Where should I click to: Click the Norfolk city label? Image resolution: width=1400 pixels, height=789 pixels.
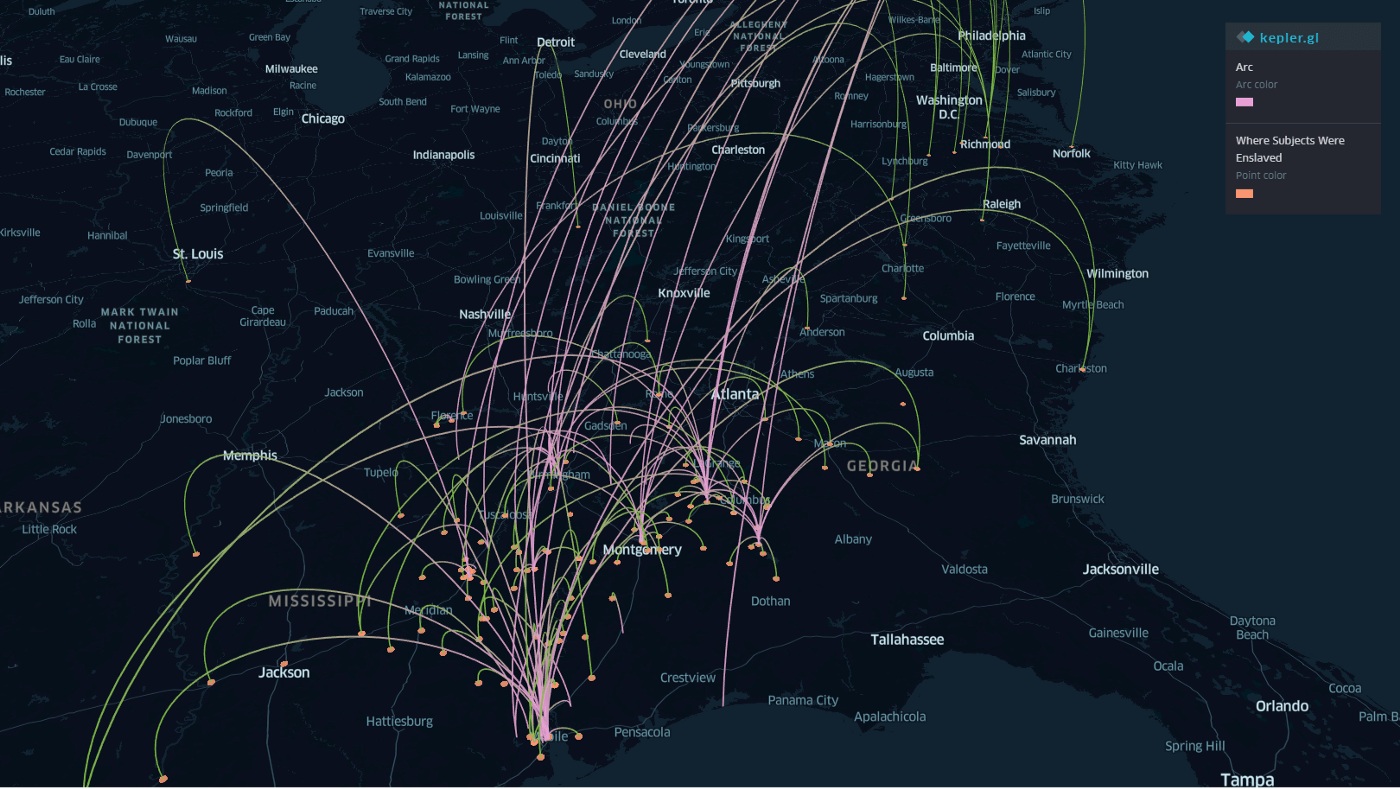point(1072,153)
